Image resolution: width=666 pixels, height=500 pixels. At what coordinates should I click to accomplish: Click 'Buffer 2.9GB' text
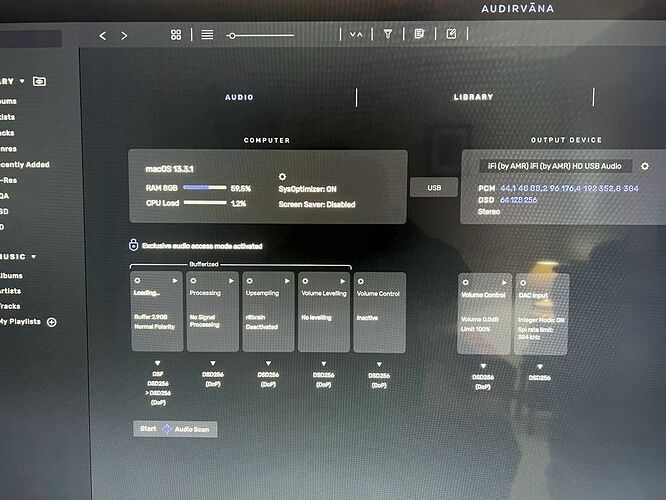coord(151,317)
